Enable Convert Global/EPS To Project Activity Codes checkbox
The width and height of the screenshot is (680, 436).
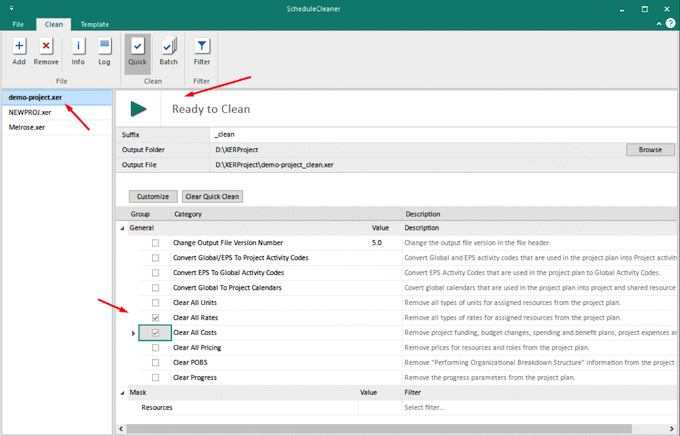pyautogui.click(x=155, y=258)
